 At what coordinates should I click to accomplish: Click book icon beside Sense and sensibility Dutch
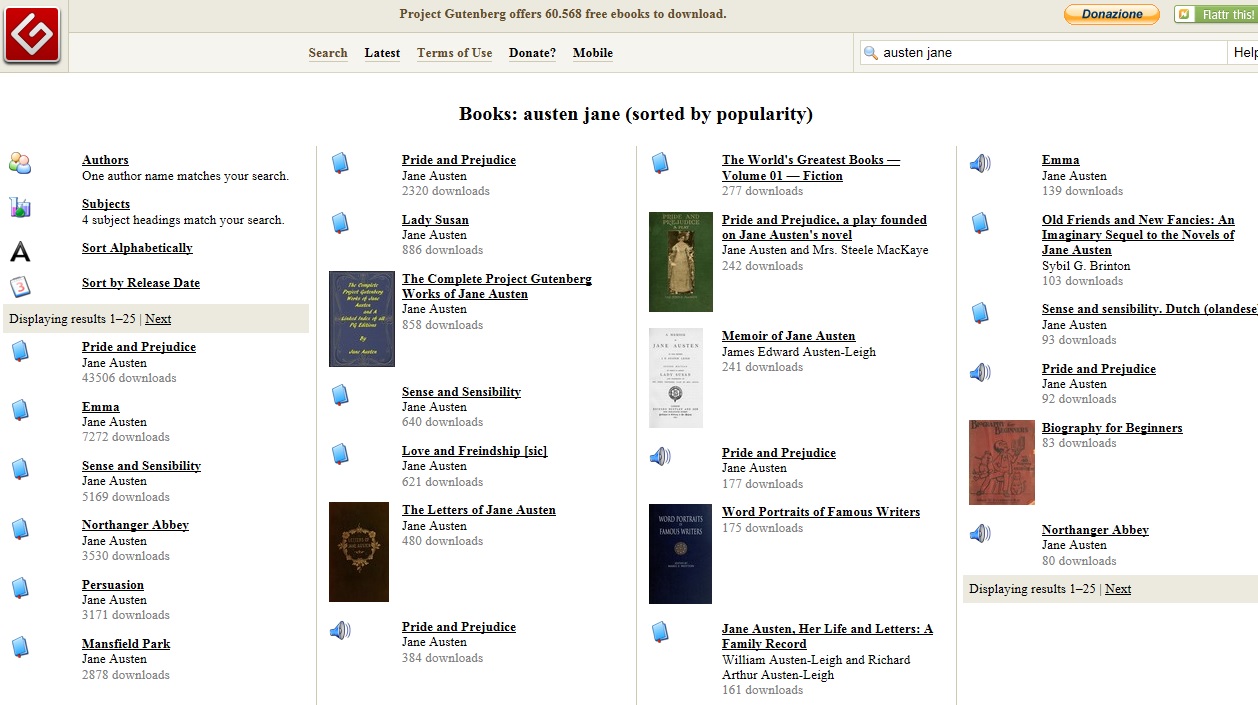980,313
